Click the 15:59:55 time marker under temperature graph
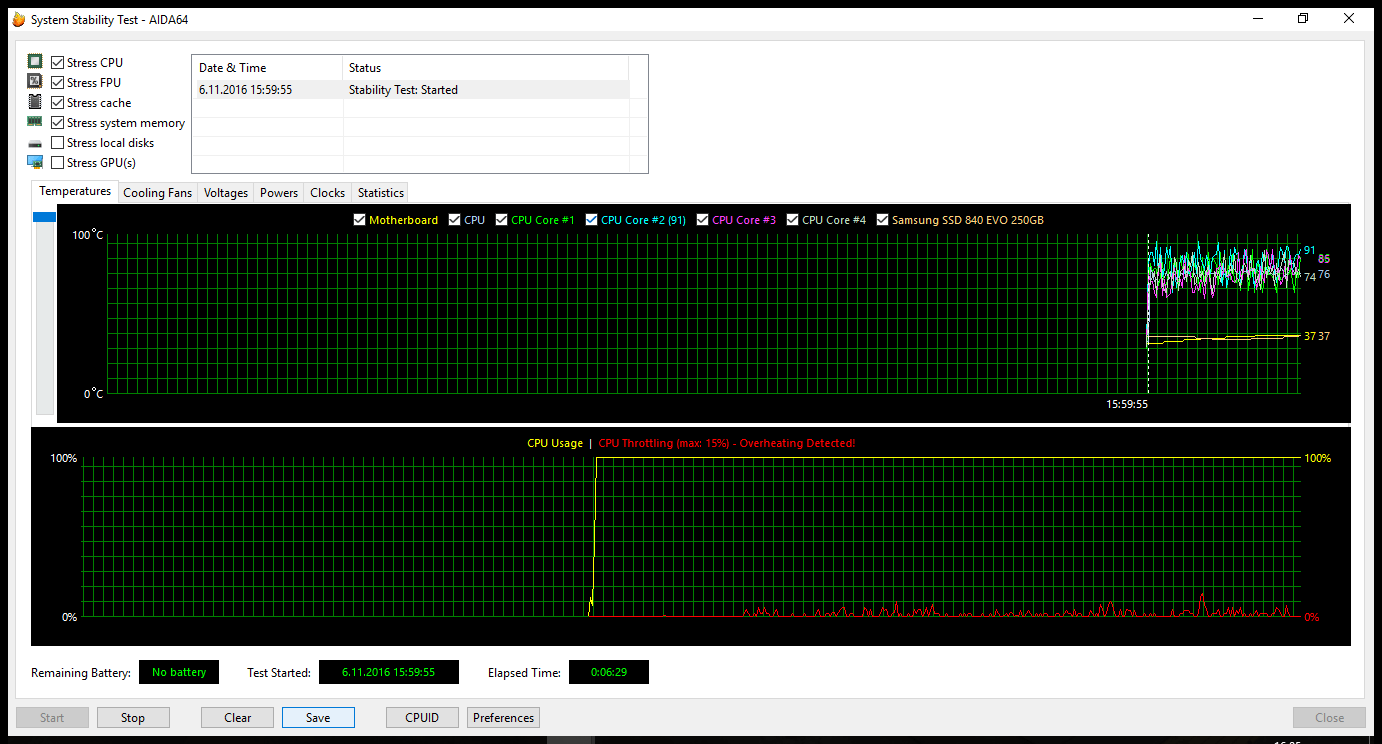The height and width of the screenshot is (744, 1382). click(1127, 405)
